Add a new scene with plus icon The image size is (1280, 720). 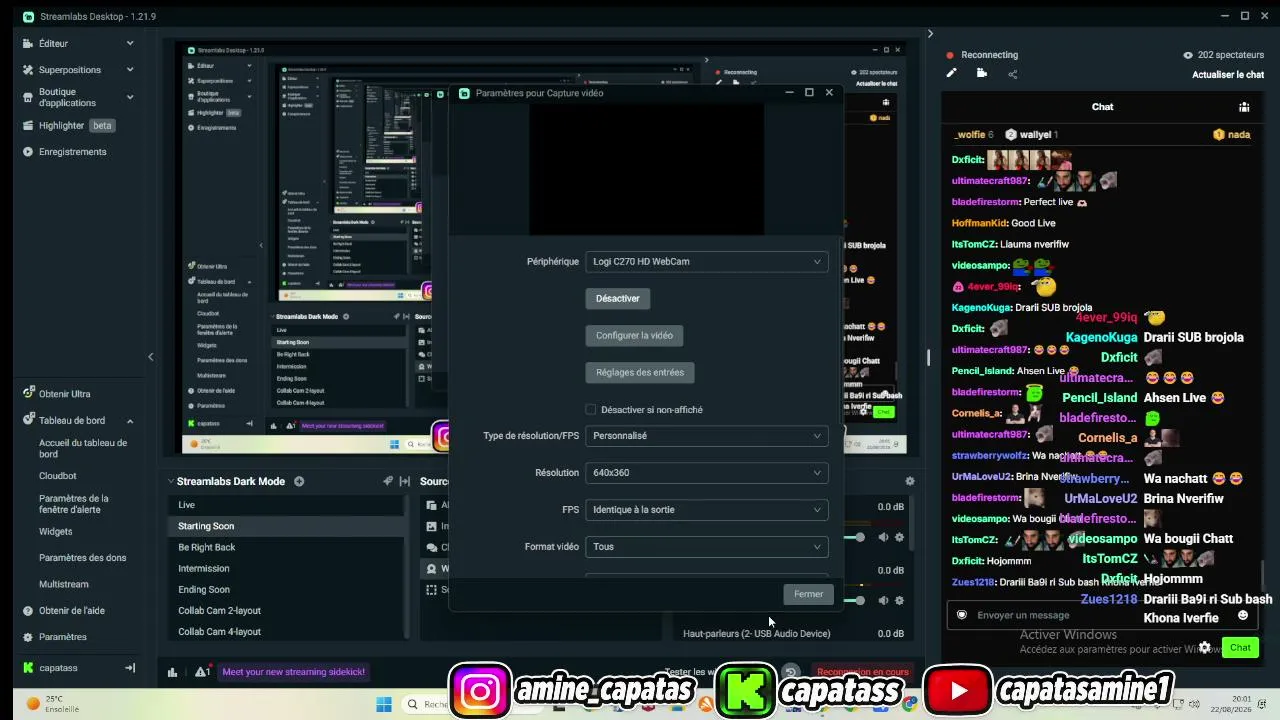[299, 481]
